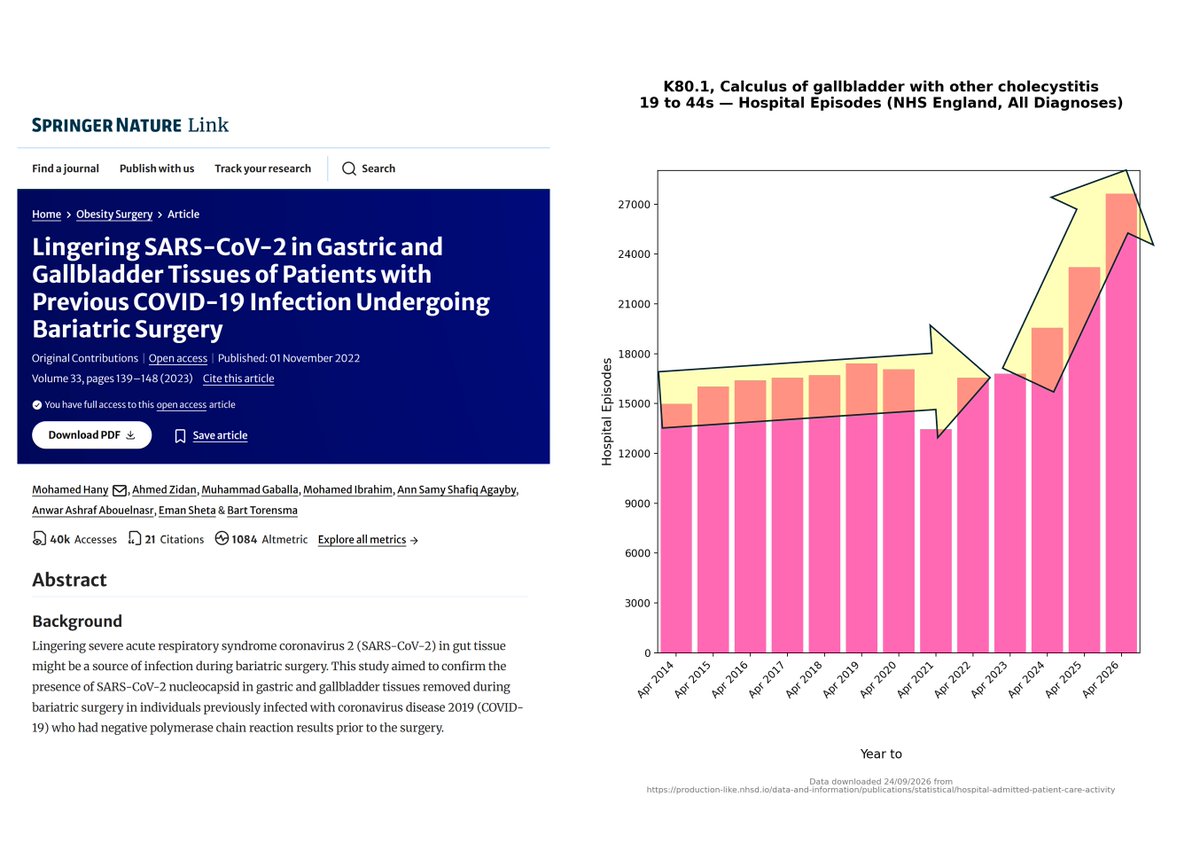Screen dimensions: 1200x851
Task: Click the Citations quote icon
Action: pos(135,539)
